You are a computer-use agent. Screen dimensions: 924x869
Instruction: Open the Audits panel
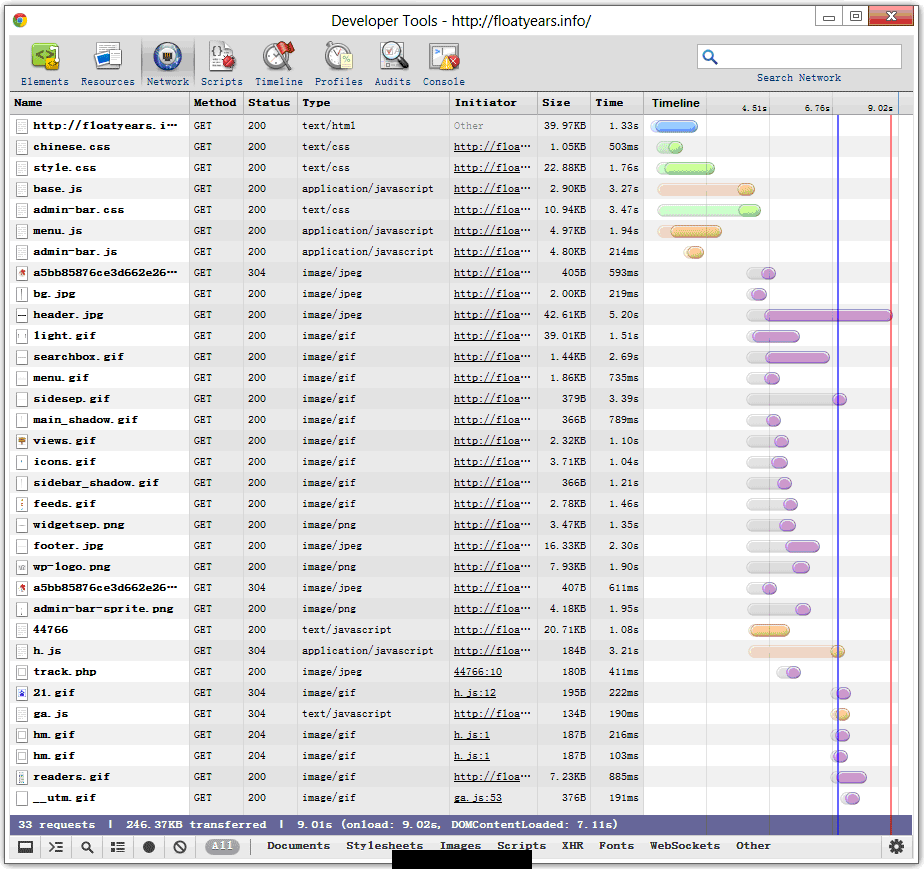[392, 64]
